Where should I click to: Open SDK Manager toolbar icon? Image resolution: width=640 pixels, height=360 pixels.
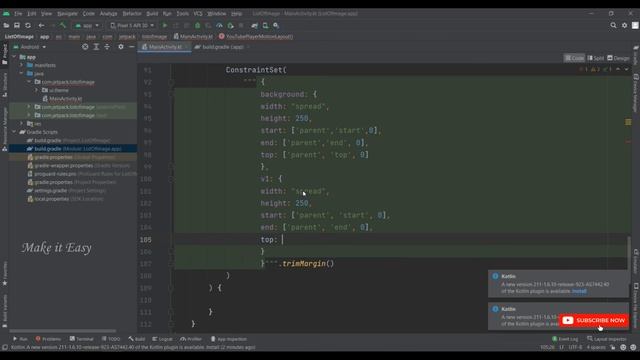(x=276, y=25)
